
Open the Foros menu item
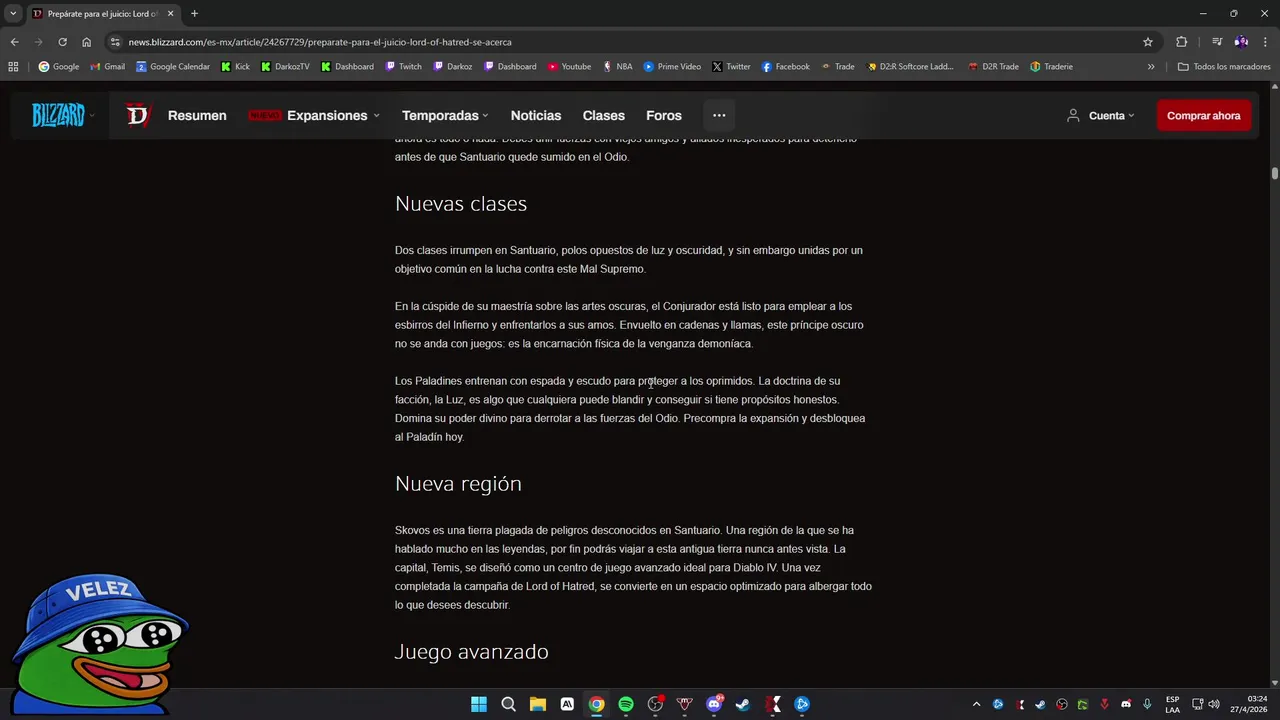click(664, 115)
